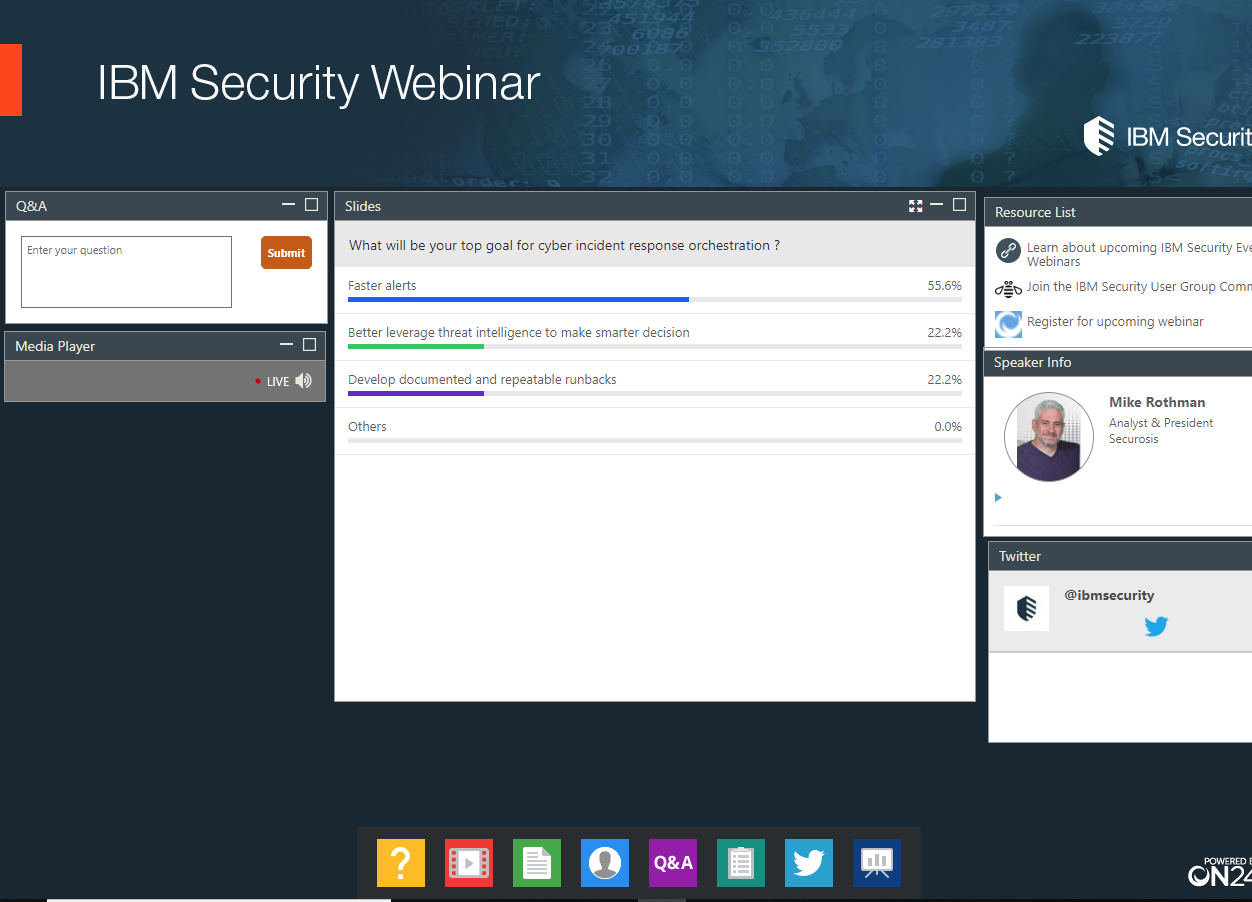Screen dimensions: 1252x902
Task: Open the purple Q&A dock icon
Action: [673, 862]
